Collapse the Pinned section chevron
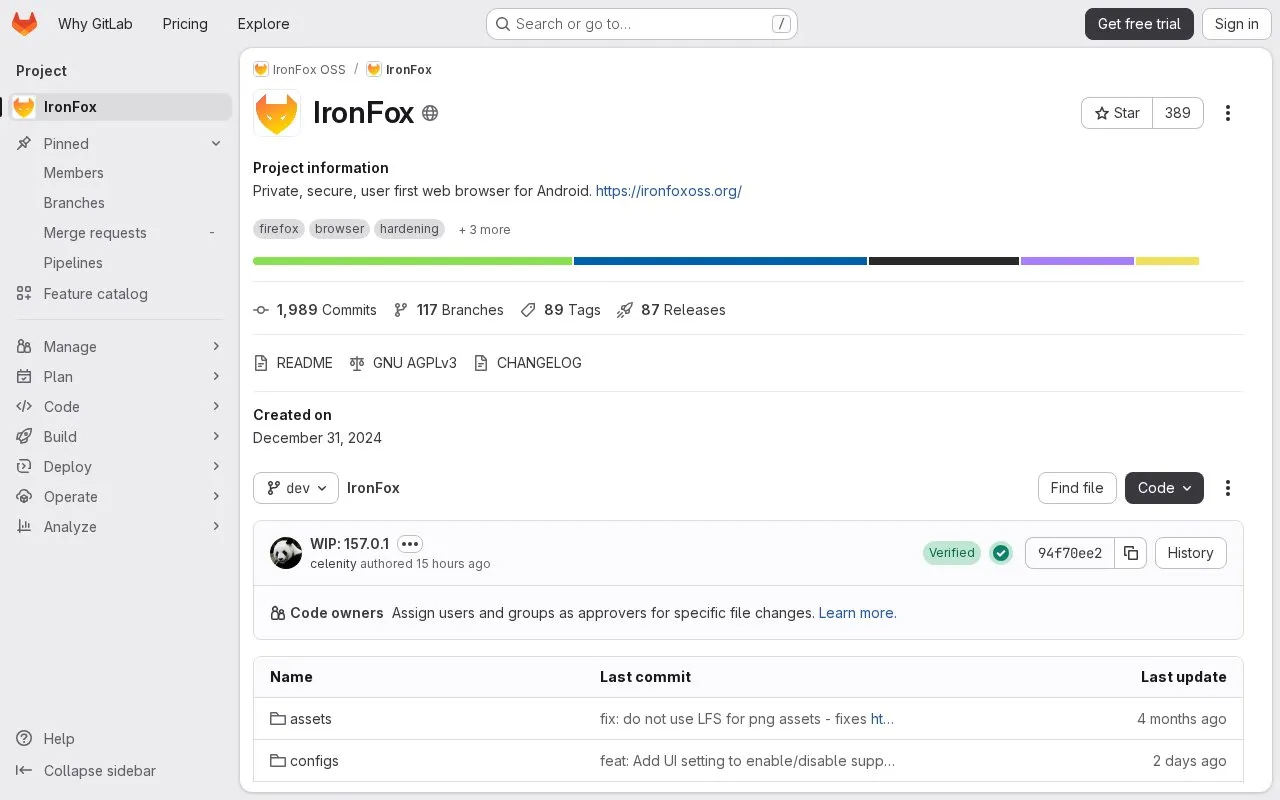The width and height of the screenshot is (1280, 800). 216,144
